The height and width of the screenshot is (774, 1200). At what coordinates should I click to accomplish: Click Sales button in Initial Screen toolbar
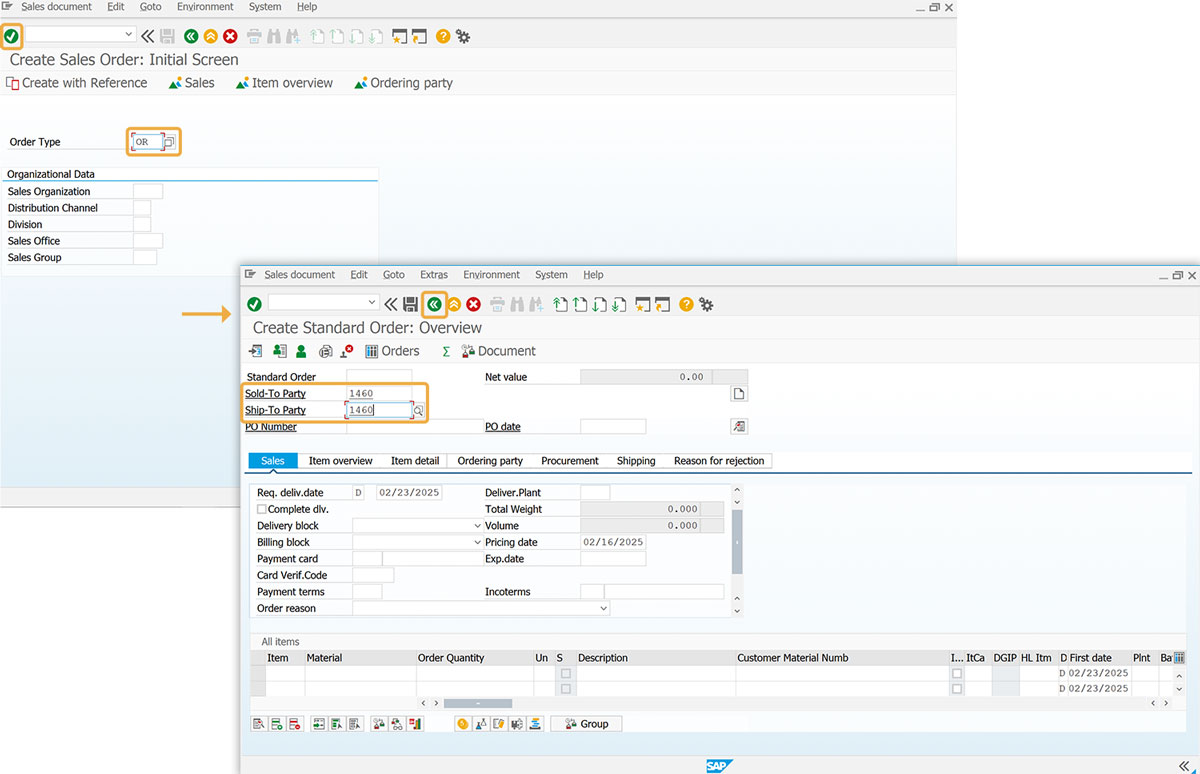point(191,83)
